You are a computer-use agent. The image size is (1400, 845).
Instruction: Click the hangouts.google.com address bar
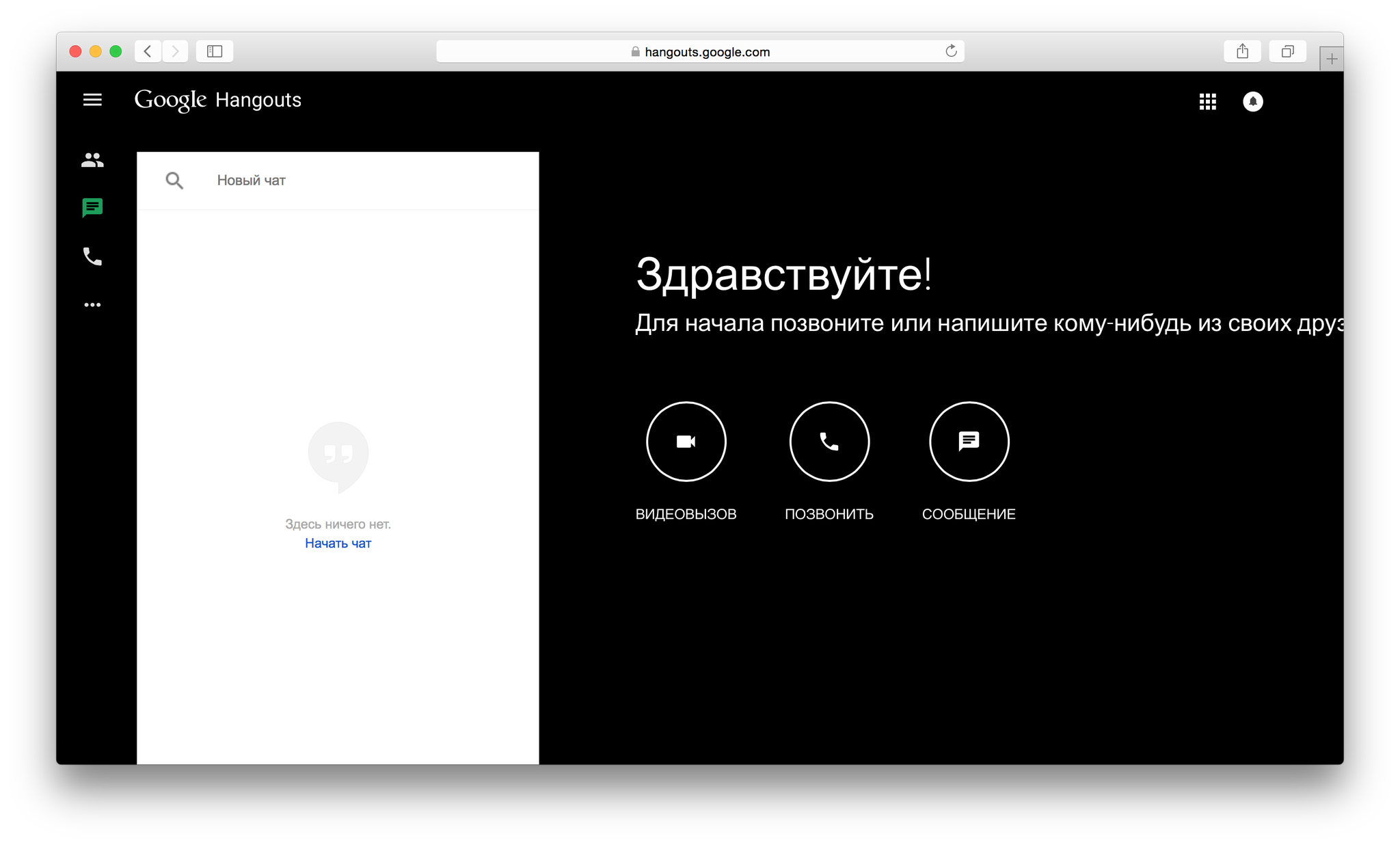(x=700, y=51)
